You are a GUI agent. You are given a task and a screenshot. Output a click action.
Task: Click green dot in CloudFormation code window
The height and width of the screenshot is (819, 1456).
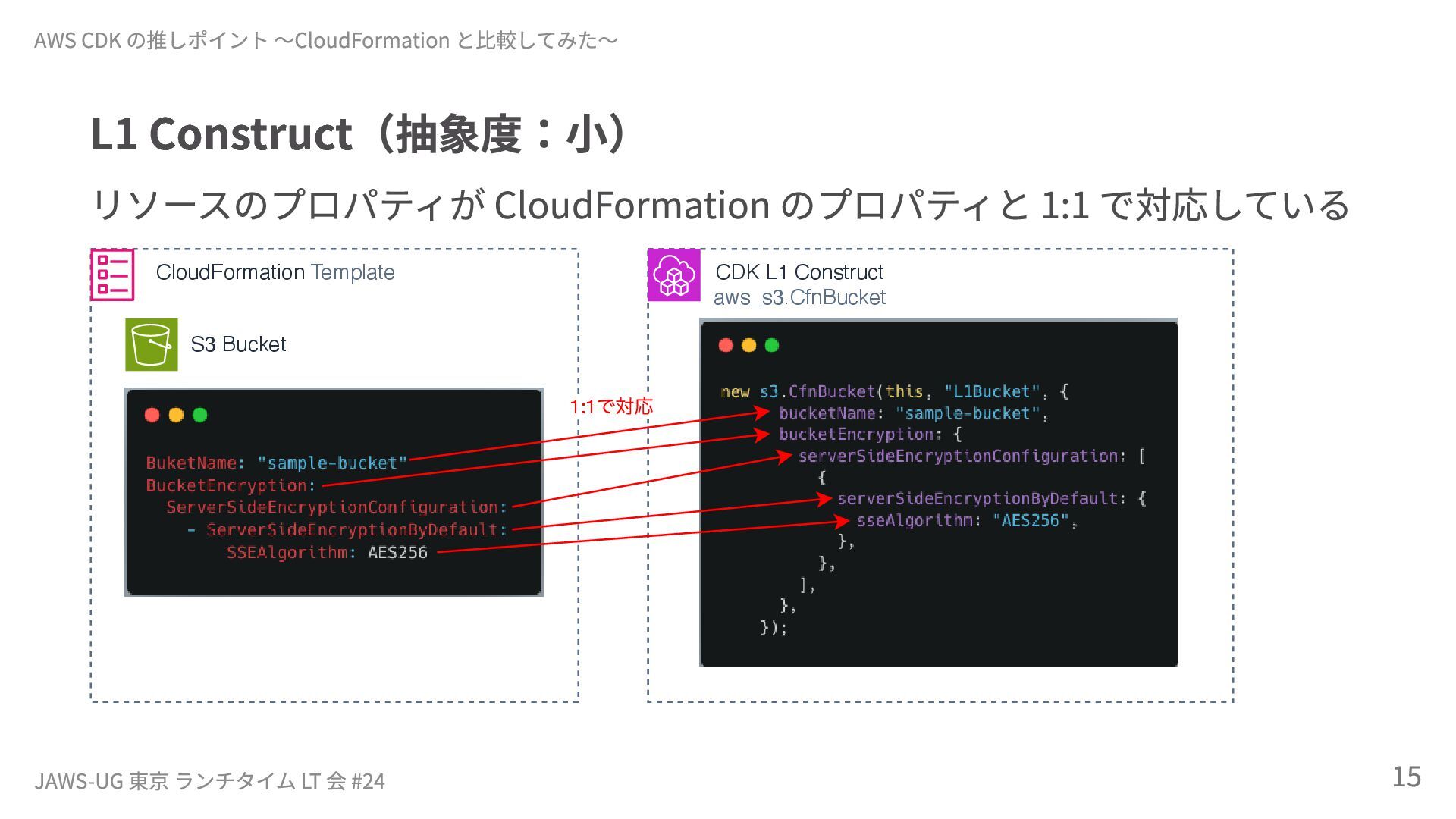click(200, 415)
